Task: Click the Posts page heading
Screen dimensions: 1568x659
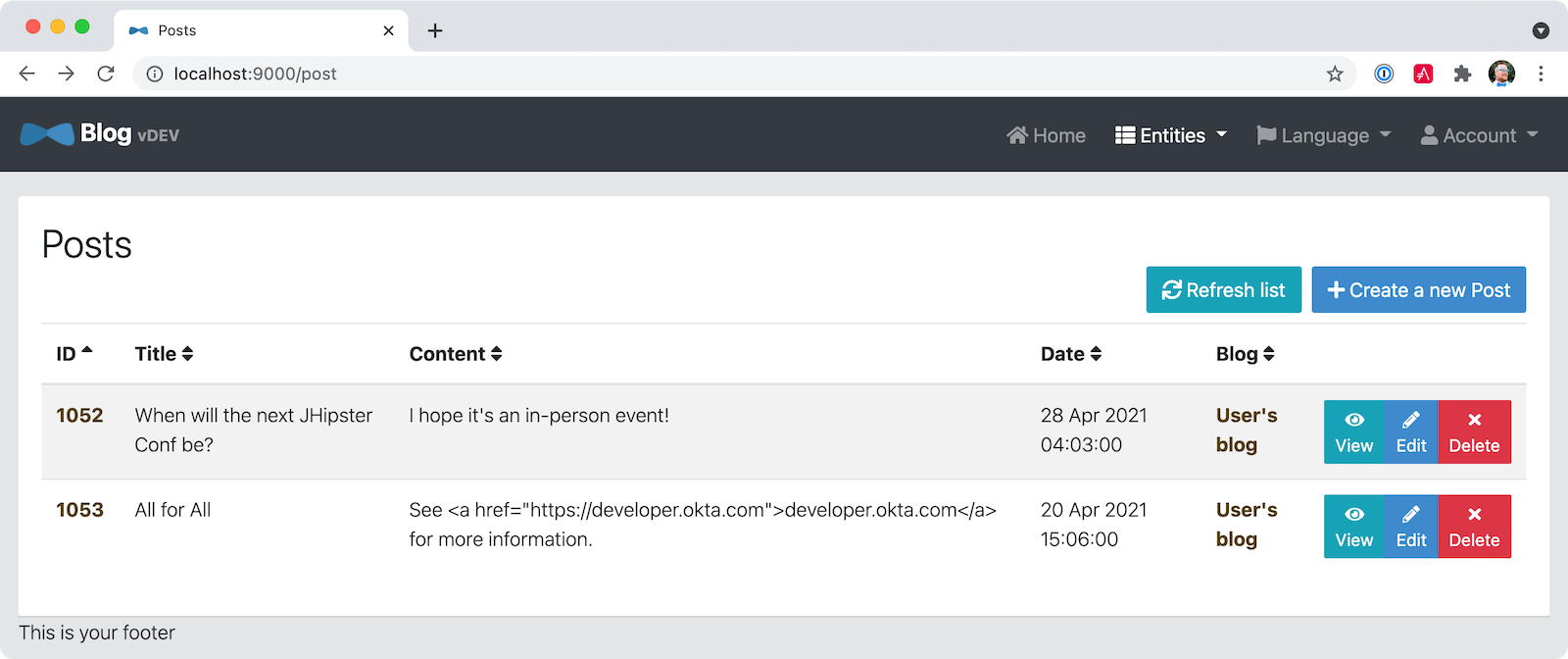Action: coord(86,244)
